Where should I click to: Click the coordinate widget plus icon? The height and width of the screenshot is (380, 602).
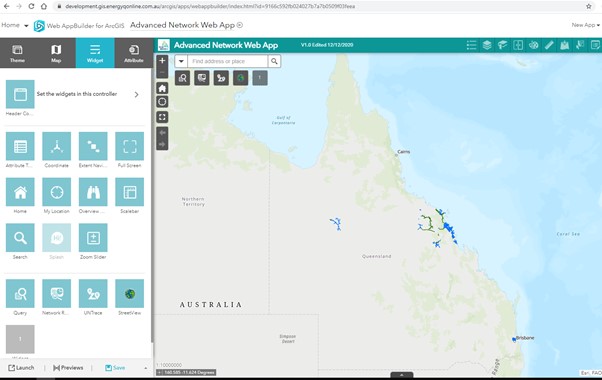click(x=160, y=372)
